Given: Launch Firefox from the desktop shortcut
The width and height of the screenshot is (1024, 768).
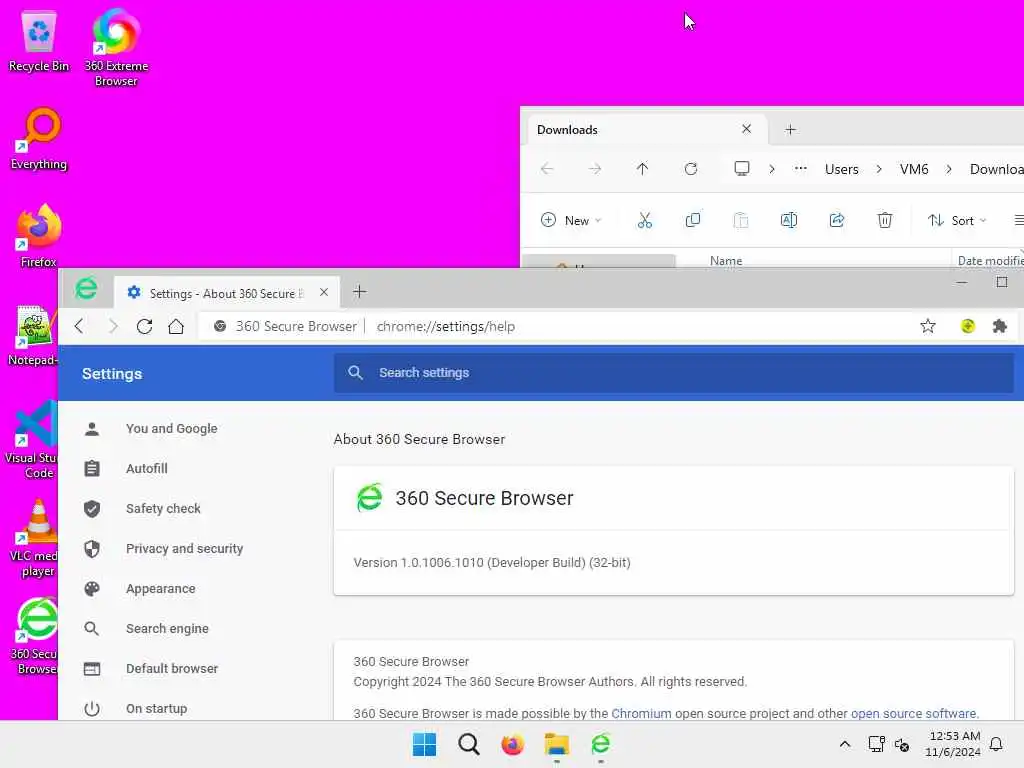Looking at the screenshot, I should 39,236.
